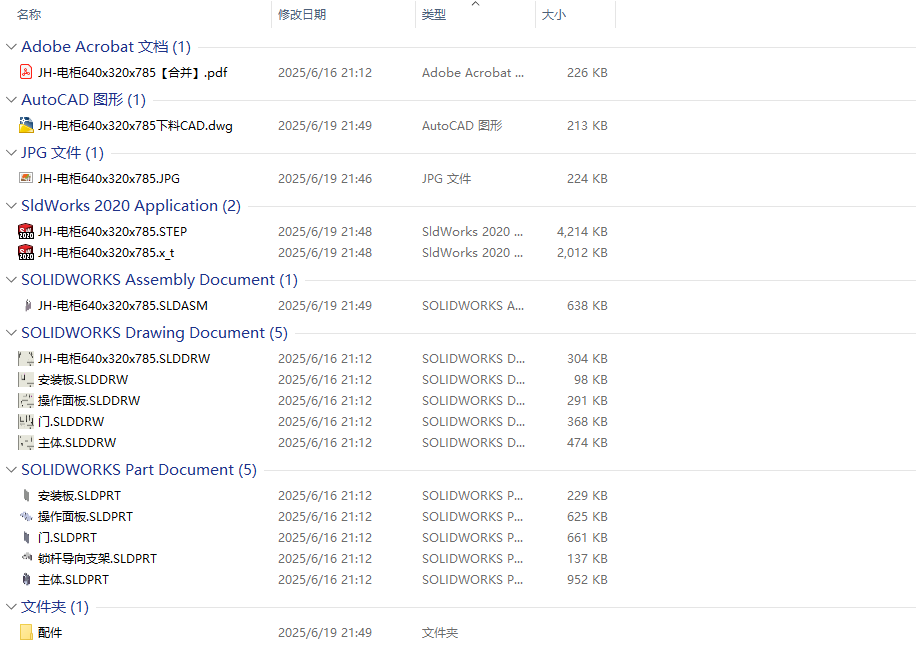Select file 安装板.SLDDRW
Viewport: 916px width, 660px height.
tap(83, 380)
